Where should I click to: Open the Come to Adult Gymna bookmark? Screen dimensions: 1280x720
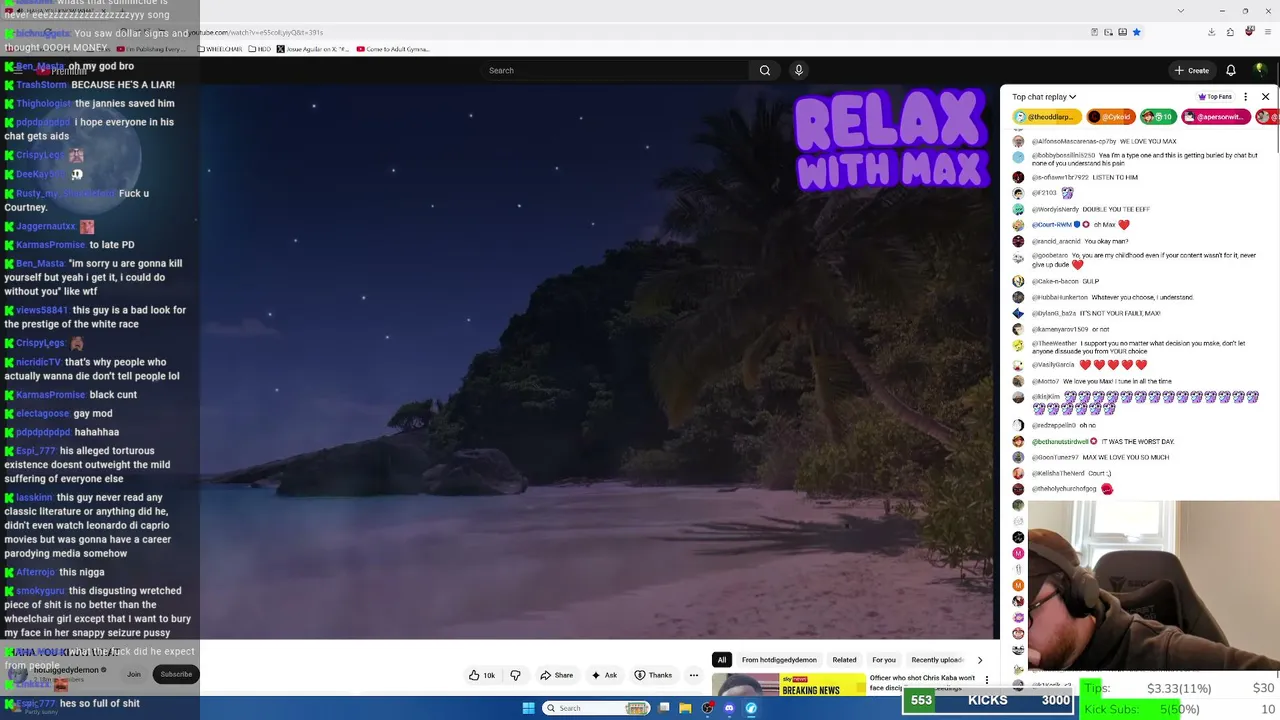click(x=393, y=49)
